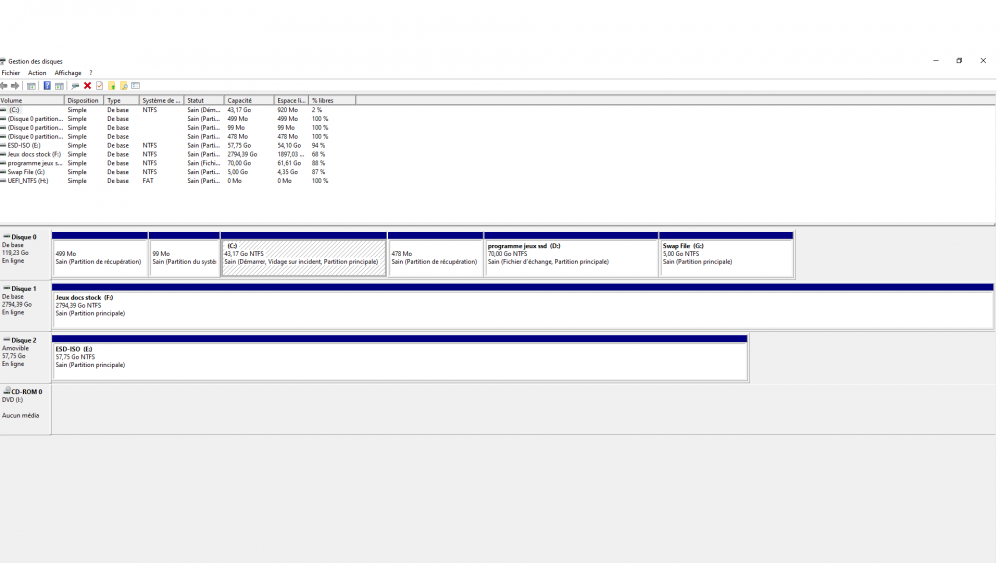Viewport: 1000px width, 563px height.
Task: Click the disk connect icon left of red X
Action: click(x=75, y=86)
